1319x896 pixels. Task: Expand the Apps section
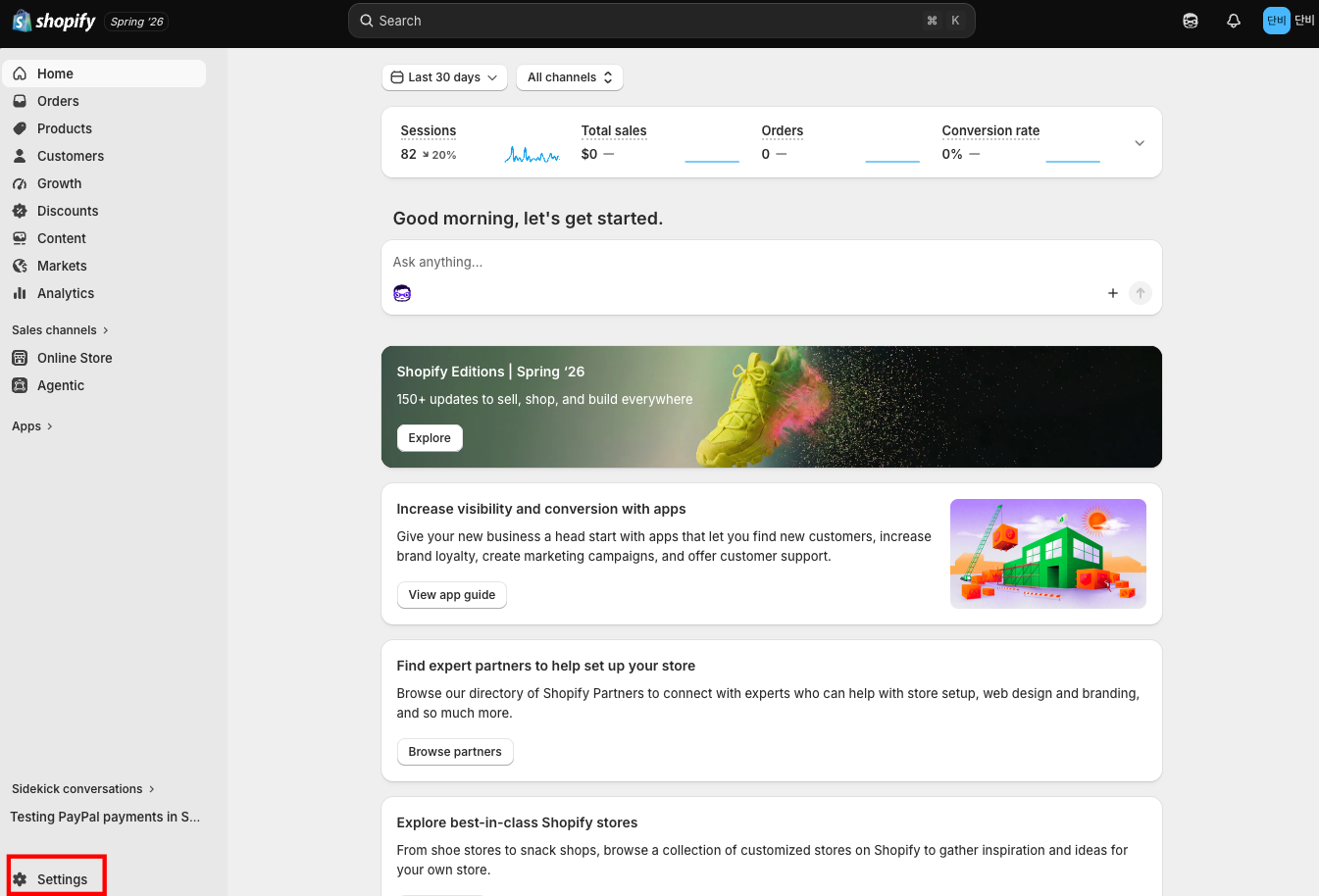32,426
